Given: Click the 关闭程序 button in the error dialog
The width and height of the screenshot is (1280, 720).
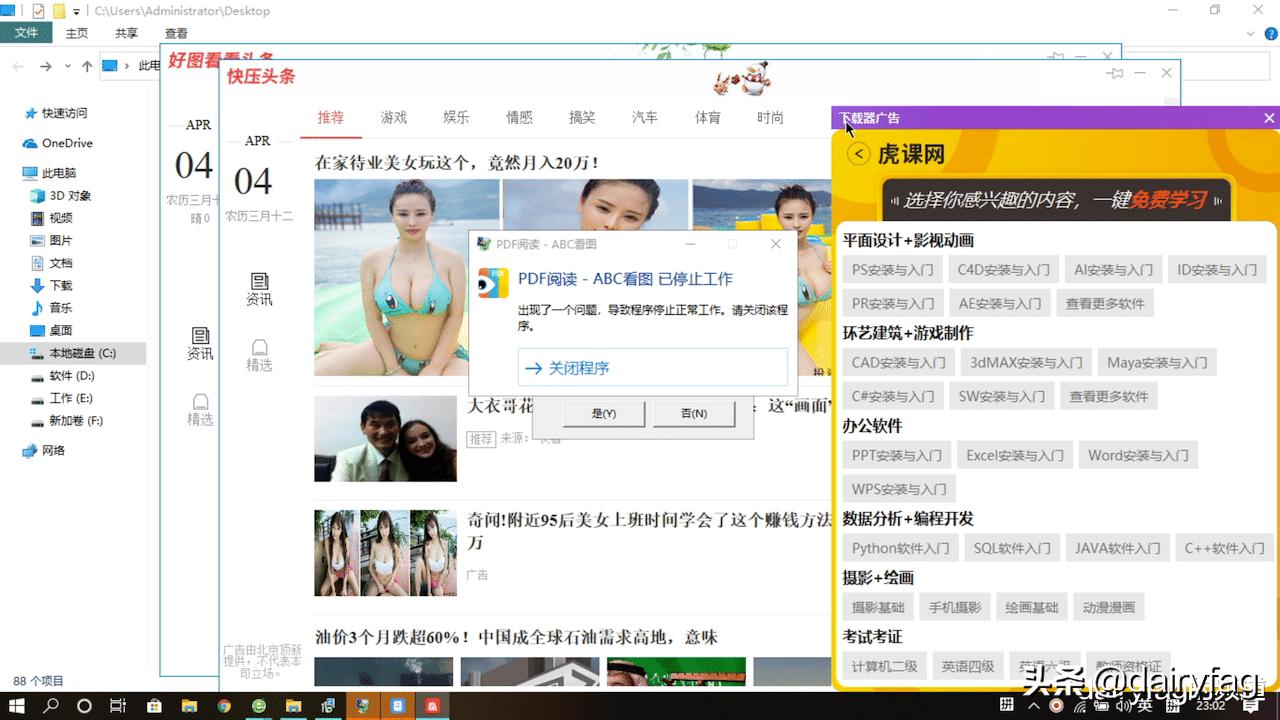Looking at the screenshot, I should coord(652,367).
